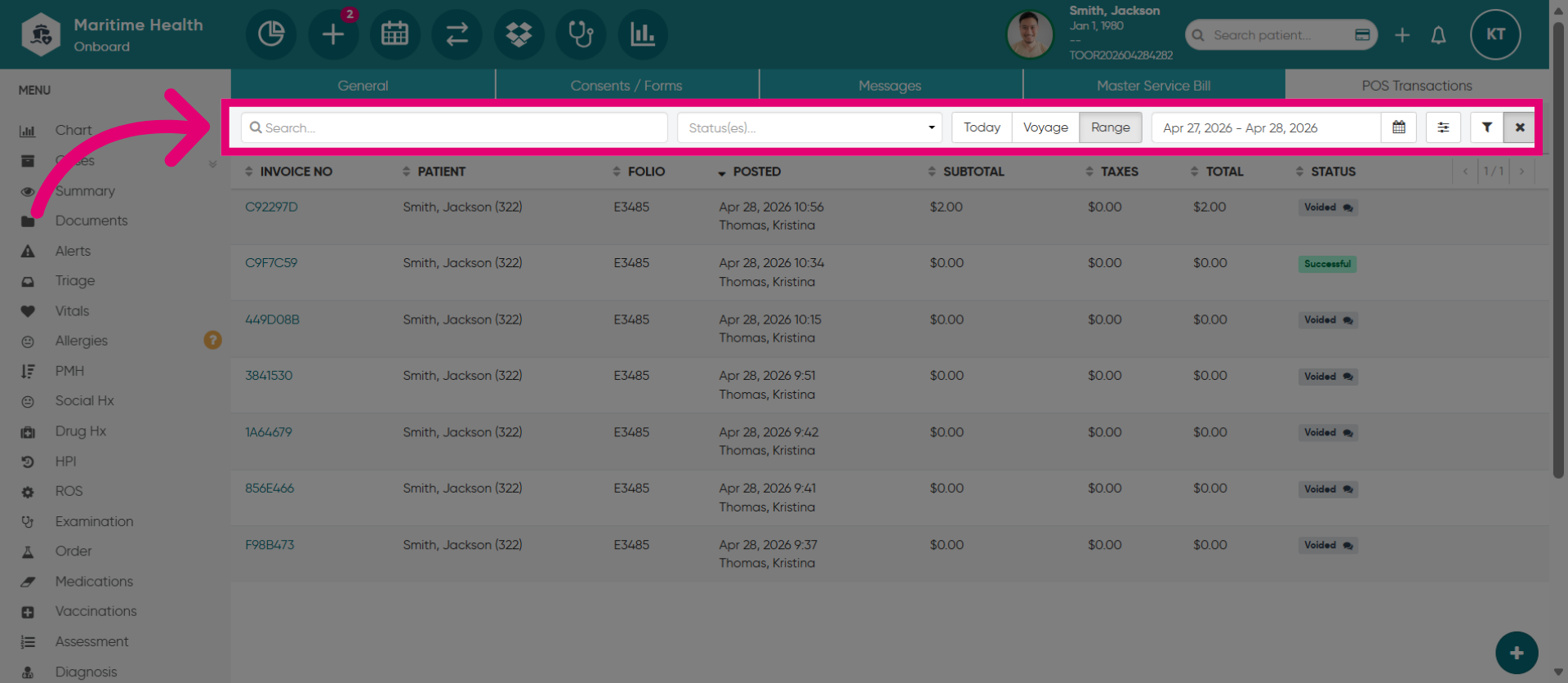Open Documents in the sidebar menu
The height and width of the screenshot is (683, 1568).
point(91,221)
